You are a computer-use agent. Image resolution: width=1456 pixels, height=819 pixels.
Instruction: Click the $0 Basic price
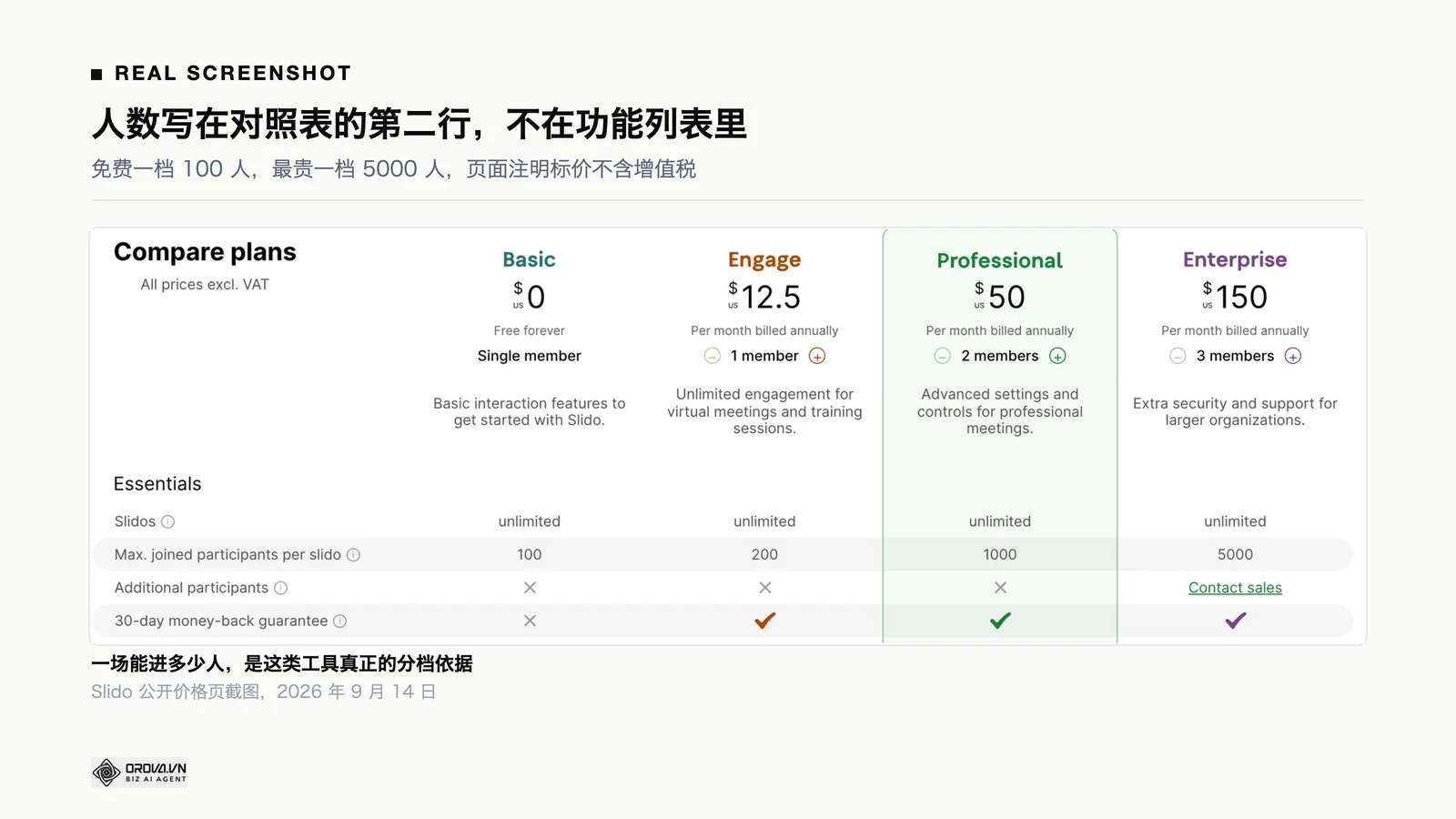pos(529,297)
